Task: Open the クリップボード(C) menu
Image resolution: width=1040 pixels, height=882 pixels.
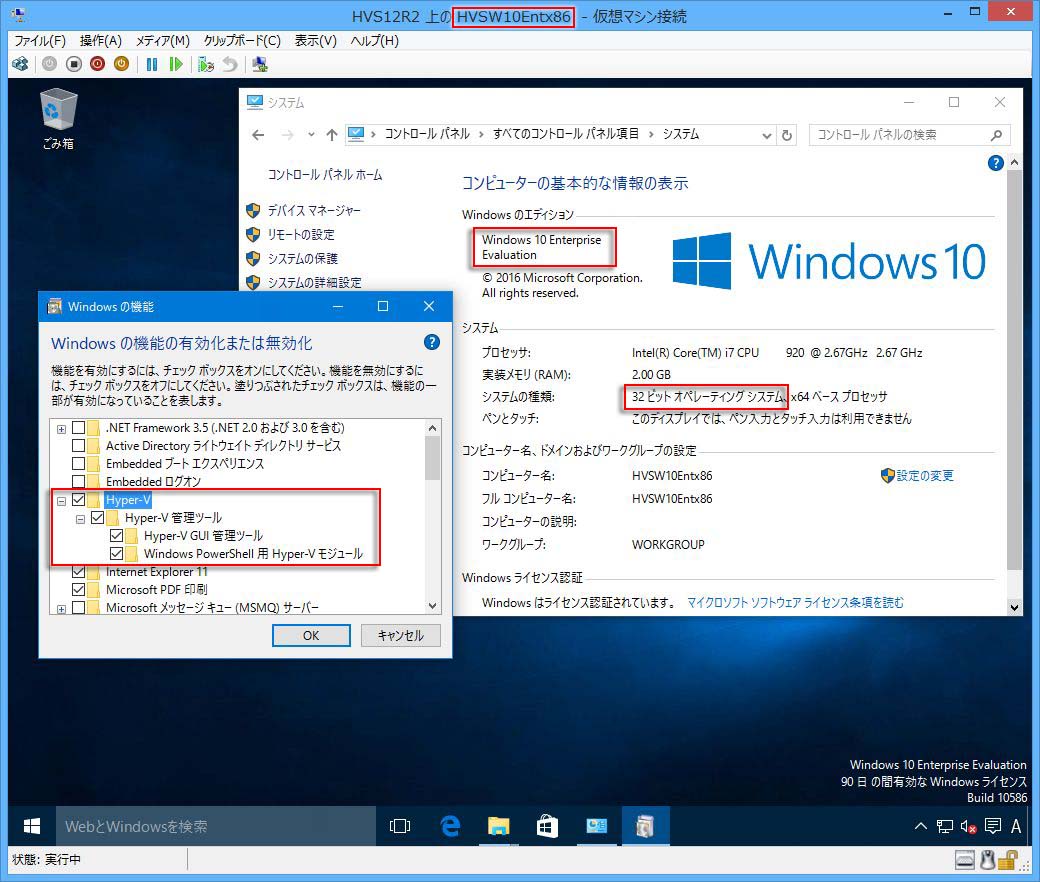Action: coord(241,41)
